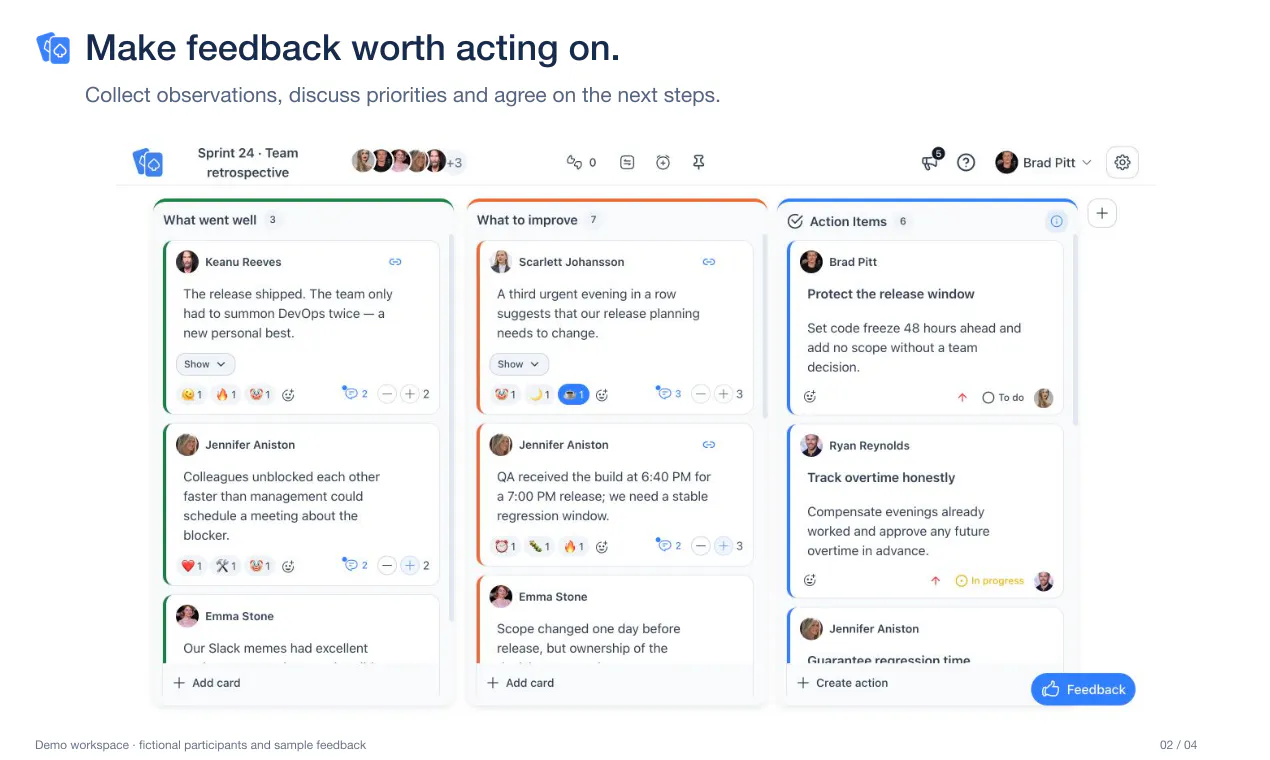Expand Show on Keanu Reeves' card
1270x760 pixels.
pos(206,364)
